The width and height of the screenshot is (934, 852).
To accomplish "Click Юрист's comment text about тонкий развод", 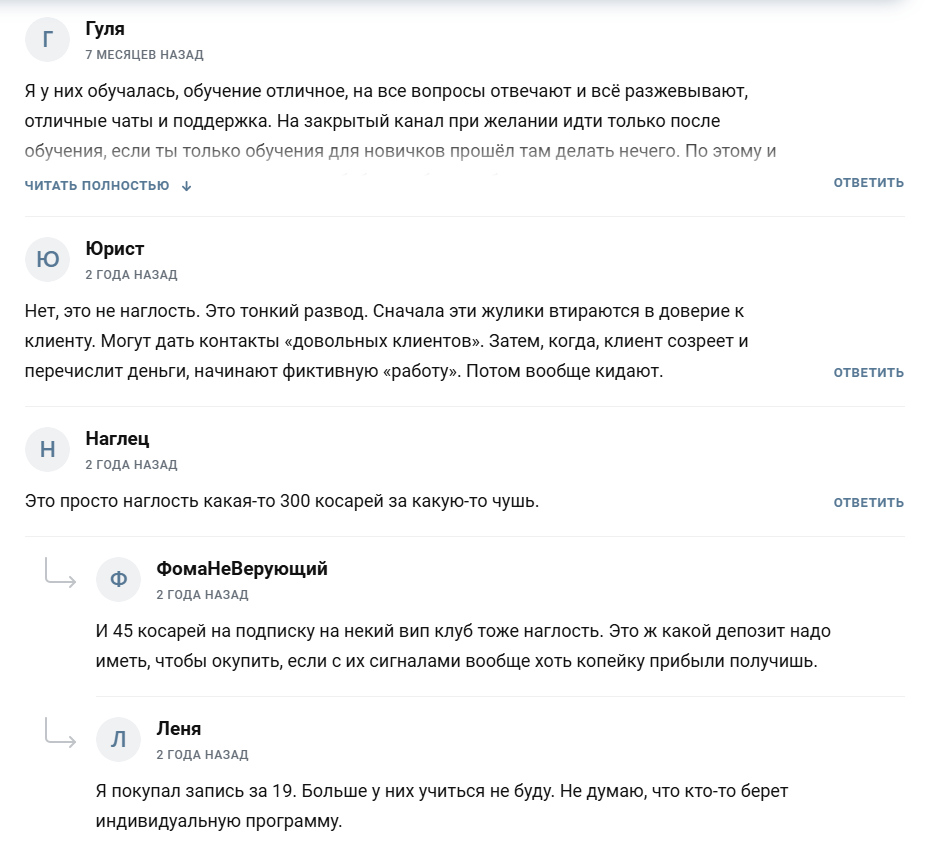I will [384, 341].
